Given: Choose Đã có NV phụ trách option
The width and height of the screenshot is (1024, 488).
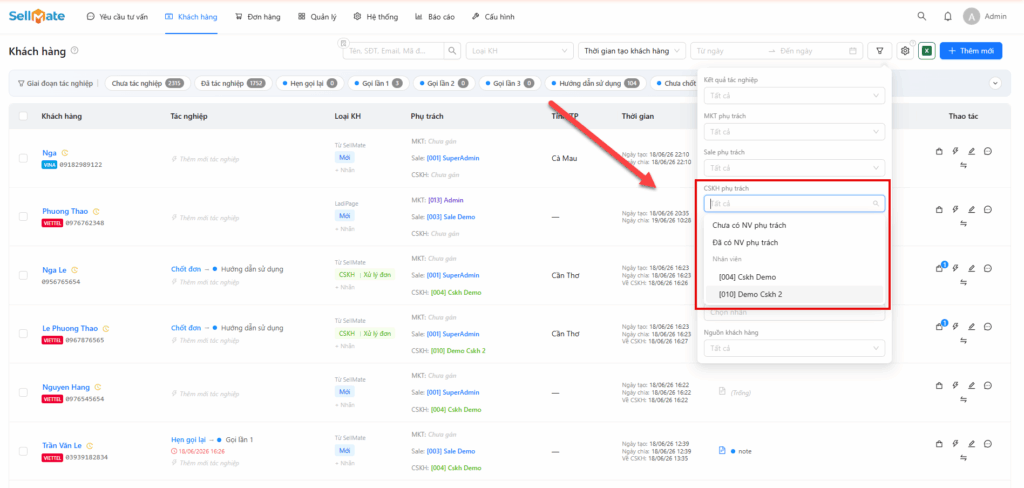Looking at the screenshot, I should 794,242.
